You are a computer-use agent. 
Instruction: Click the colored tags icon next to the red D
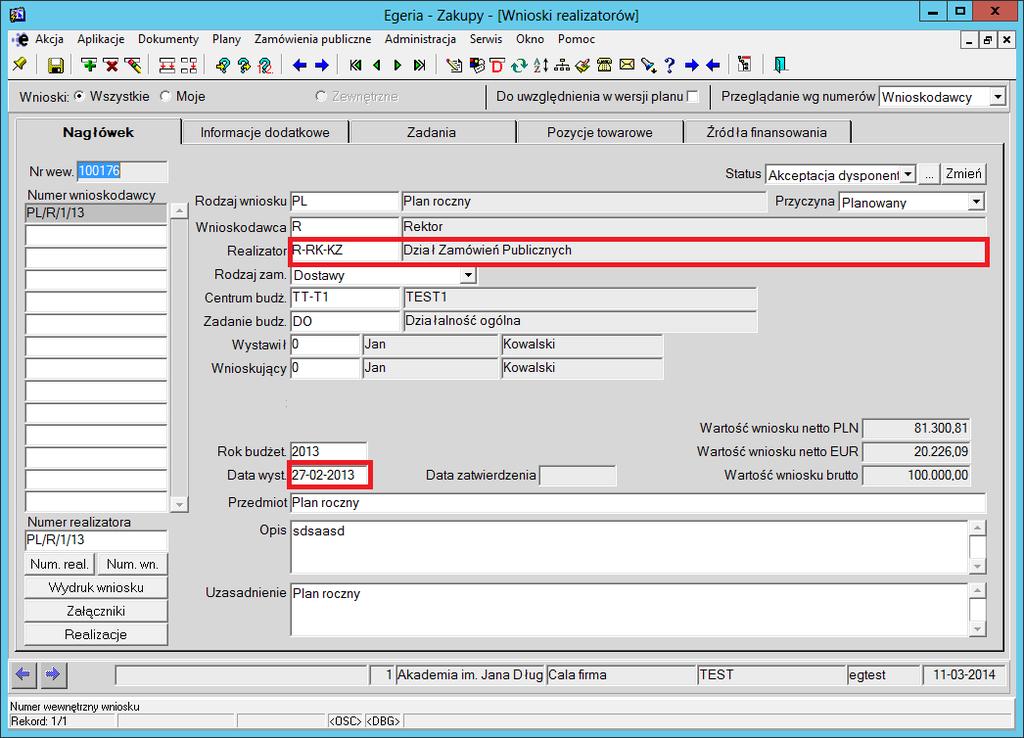[x=476, y=65]
